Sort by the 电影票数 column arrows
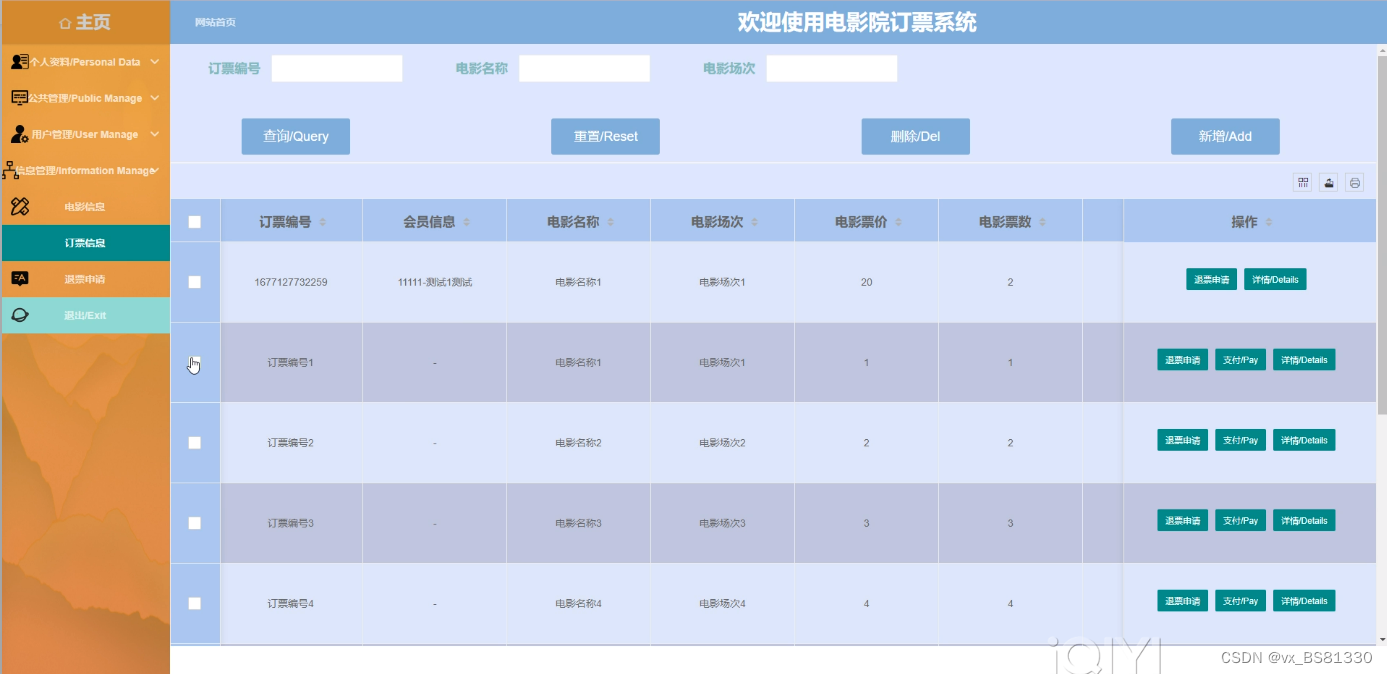This screenshot has height=674, width=1387. click(x=1043, y=222)
